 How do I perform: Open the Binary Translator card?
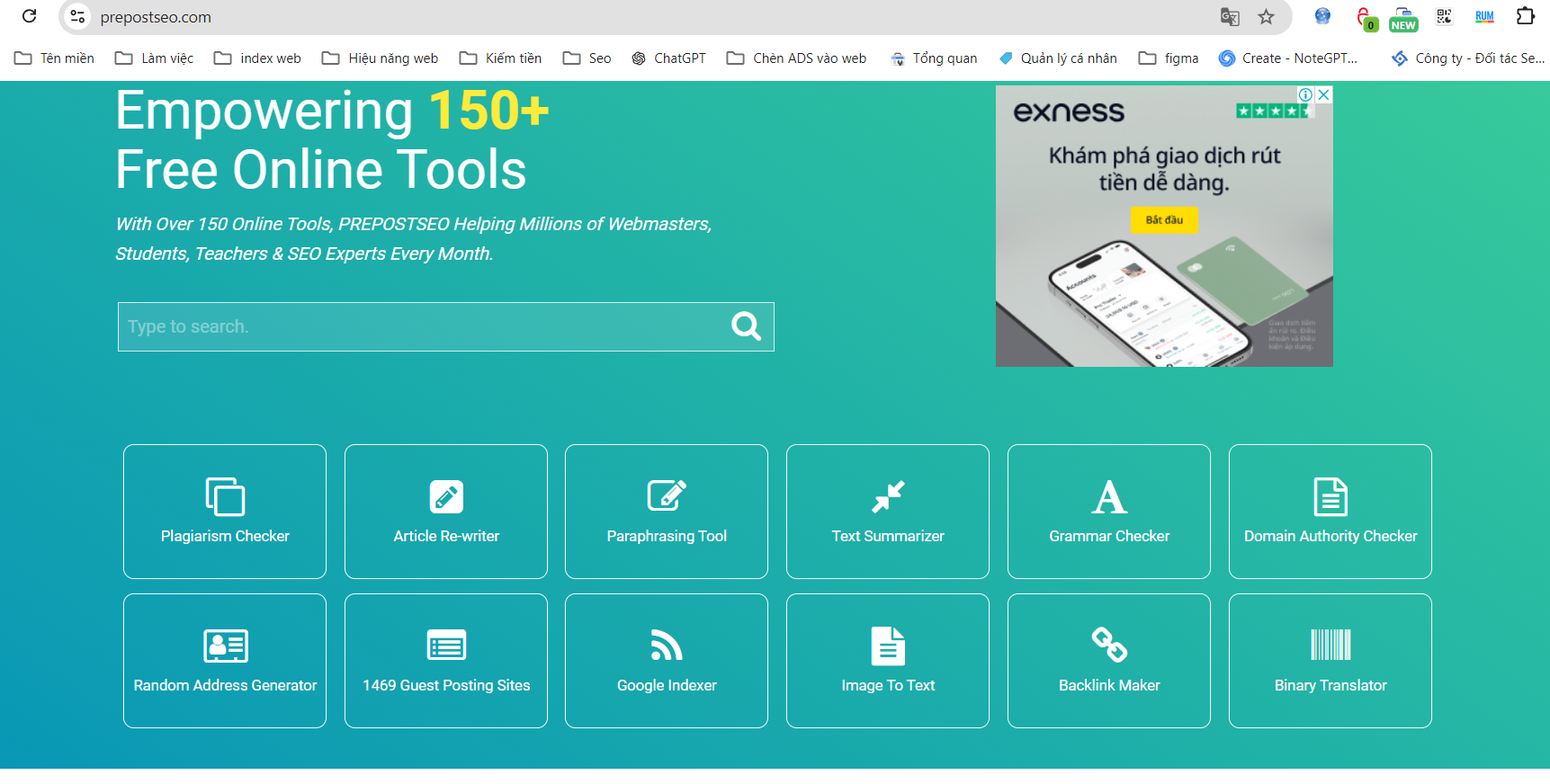pyautogui.click(x=1330, y=661)
